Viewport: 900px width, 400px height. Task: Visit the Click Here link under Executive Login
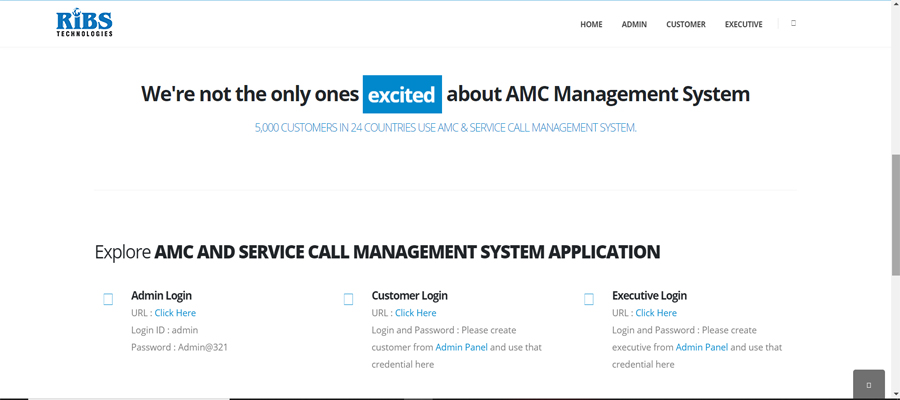click(656, 313)
